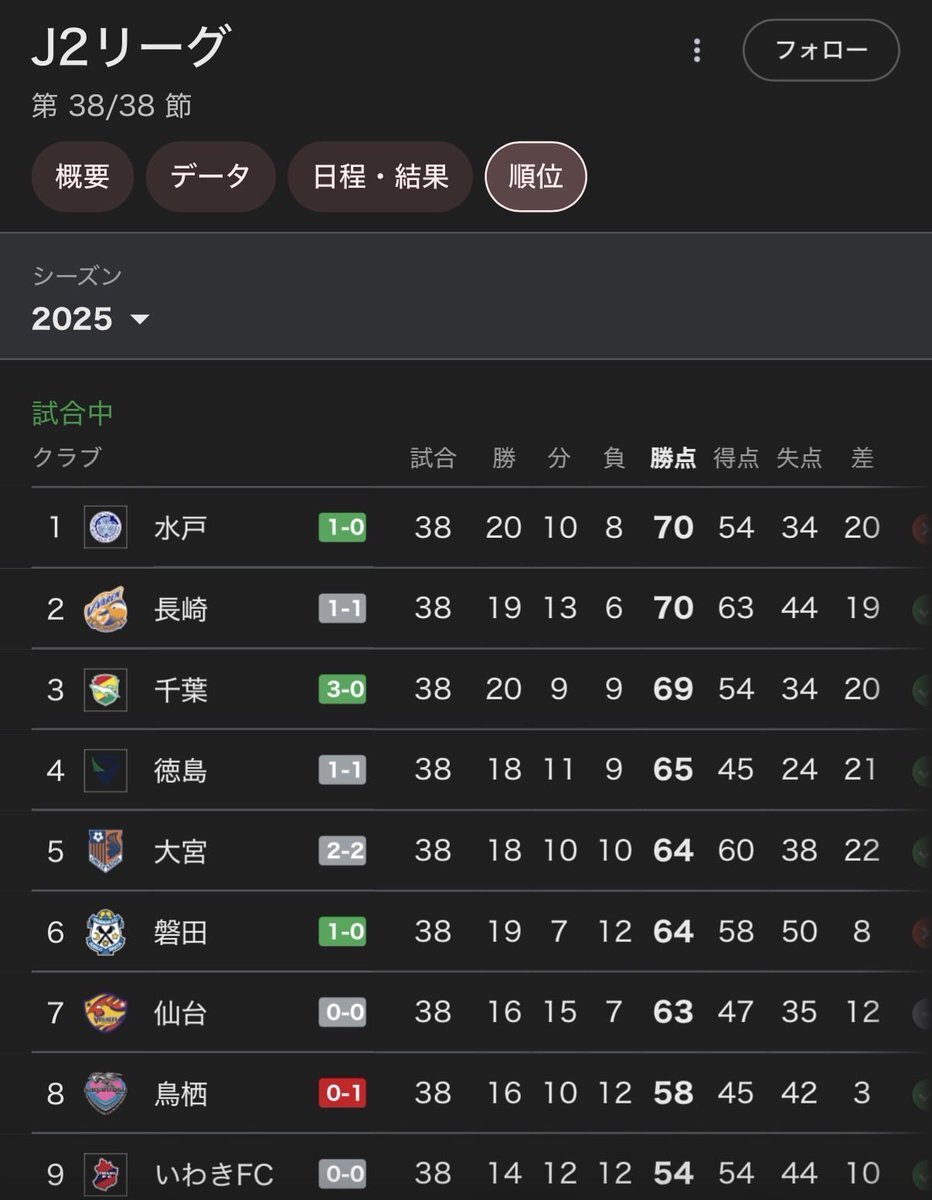The width and height of the screenshot is (932, 1200).
Task: Click the Tosu club crest icon
Action: 105,1094
